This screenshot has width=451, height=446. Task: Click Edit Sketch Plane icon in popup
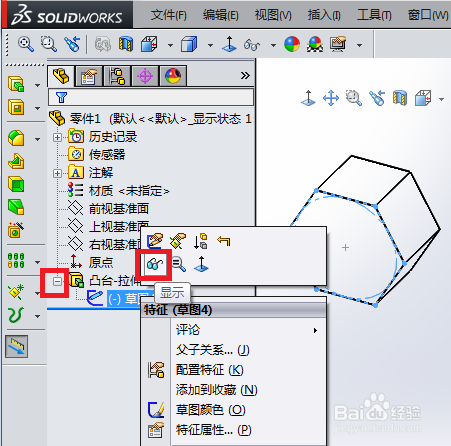178,241
